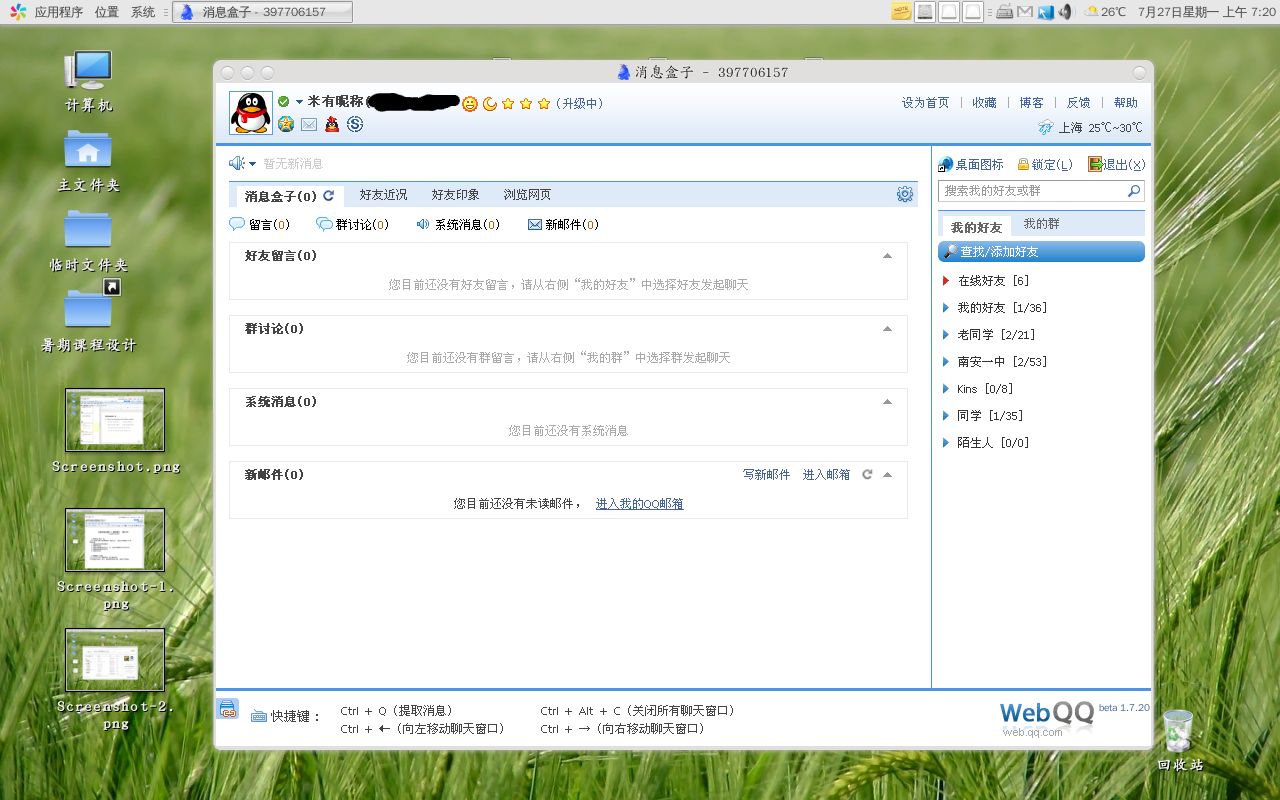Open 应用程序 menu in top panel
Screen dimensions: 1280x800
tap(58, 12)
